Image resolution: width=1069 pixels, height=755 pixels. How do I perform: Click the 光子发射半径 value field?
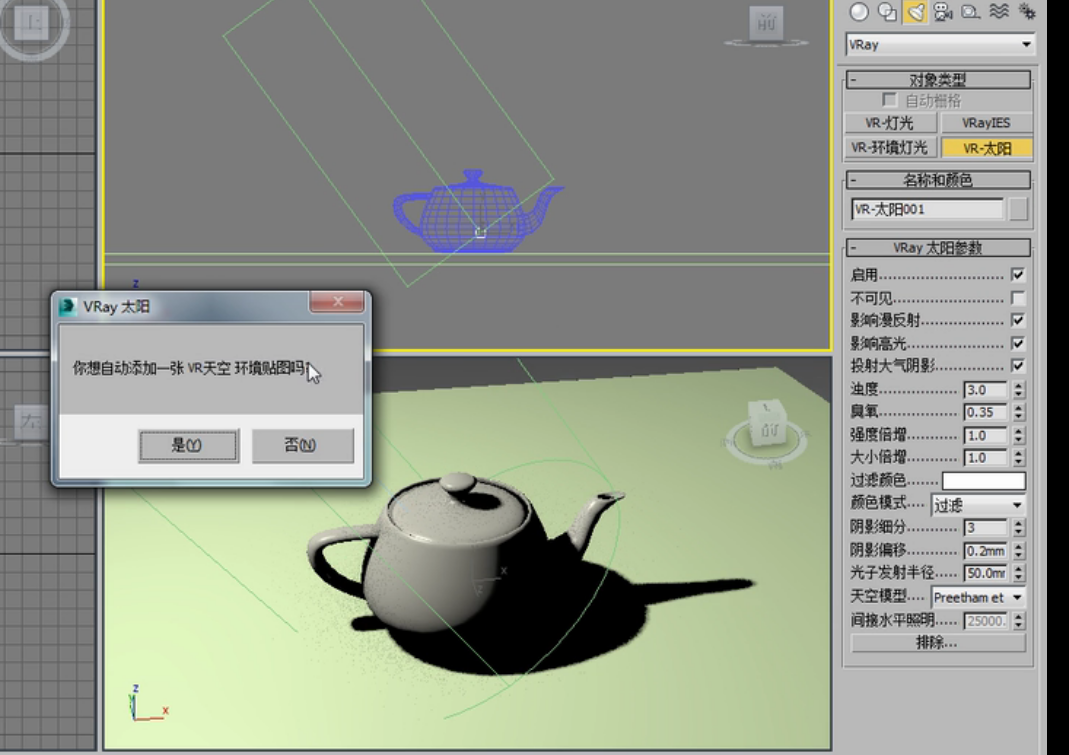[985, 573]
